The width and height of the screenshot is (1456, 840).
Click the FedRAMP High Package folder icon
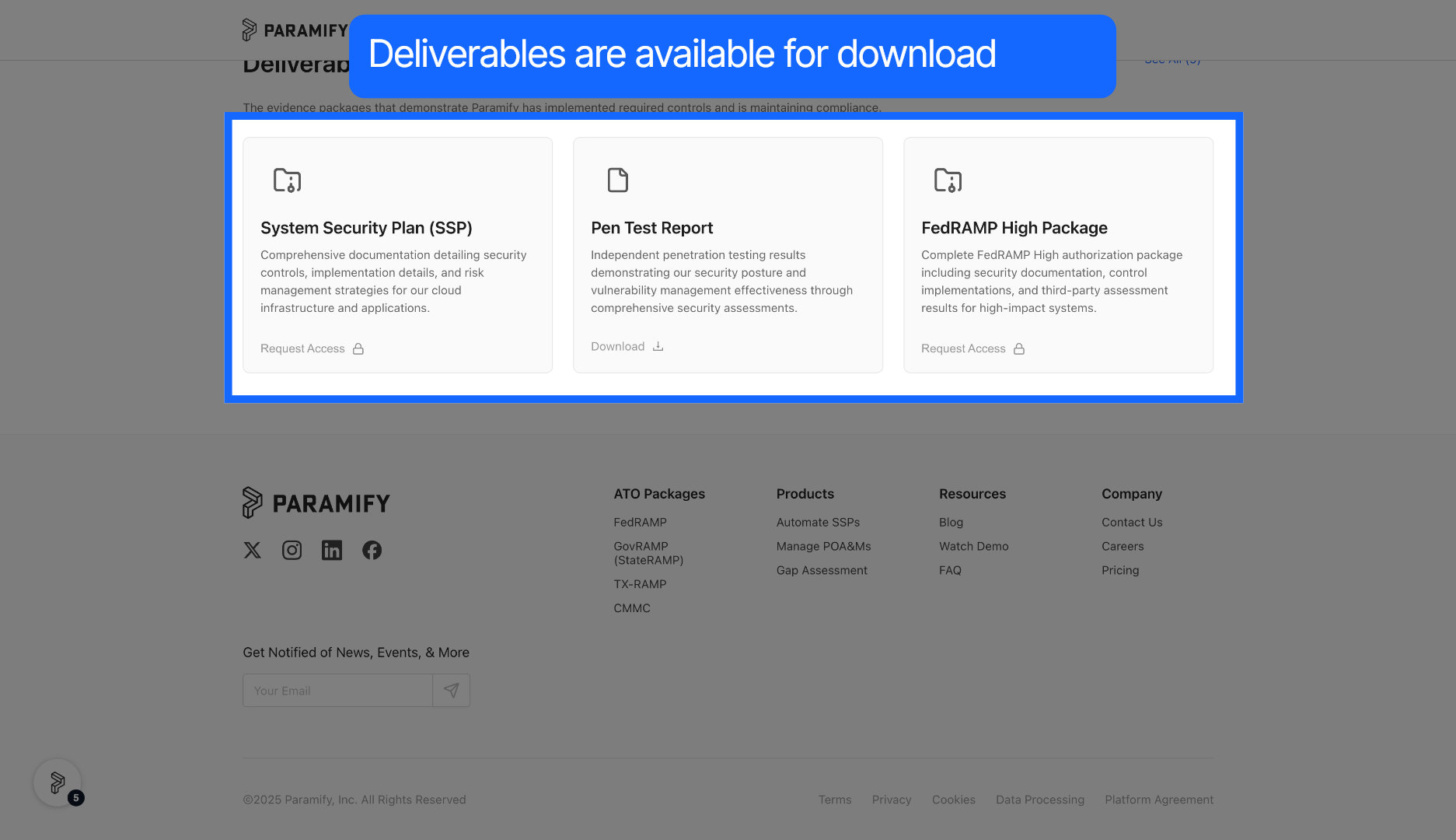point(948,180)
